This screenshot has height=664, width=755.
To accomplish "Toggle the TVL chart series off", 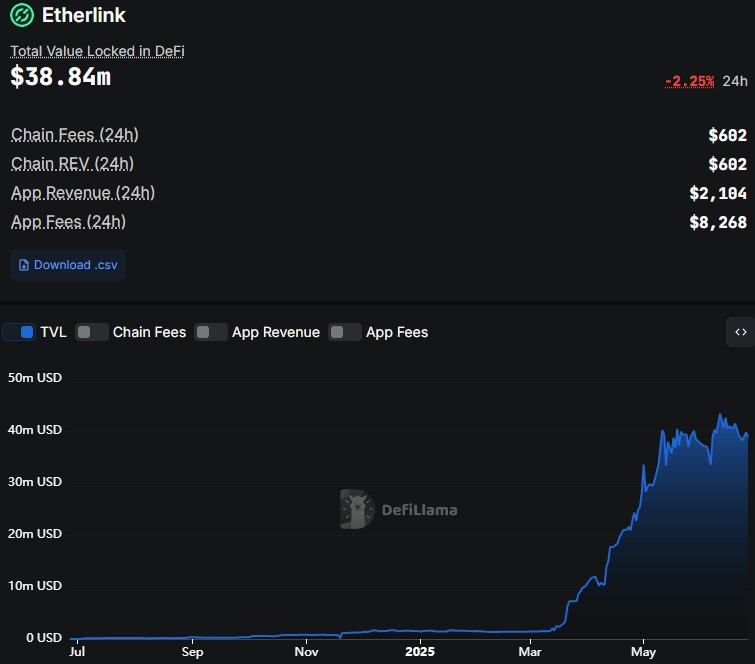I will [19, 332].
